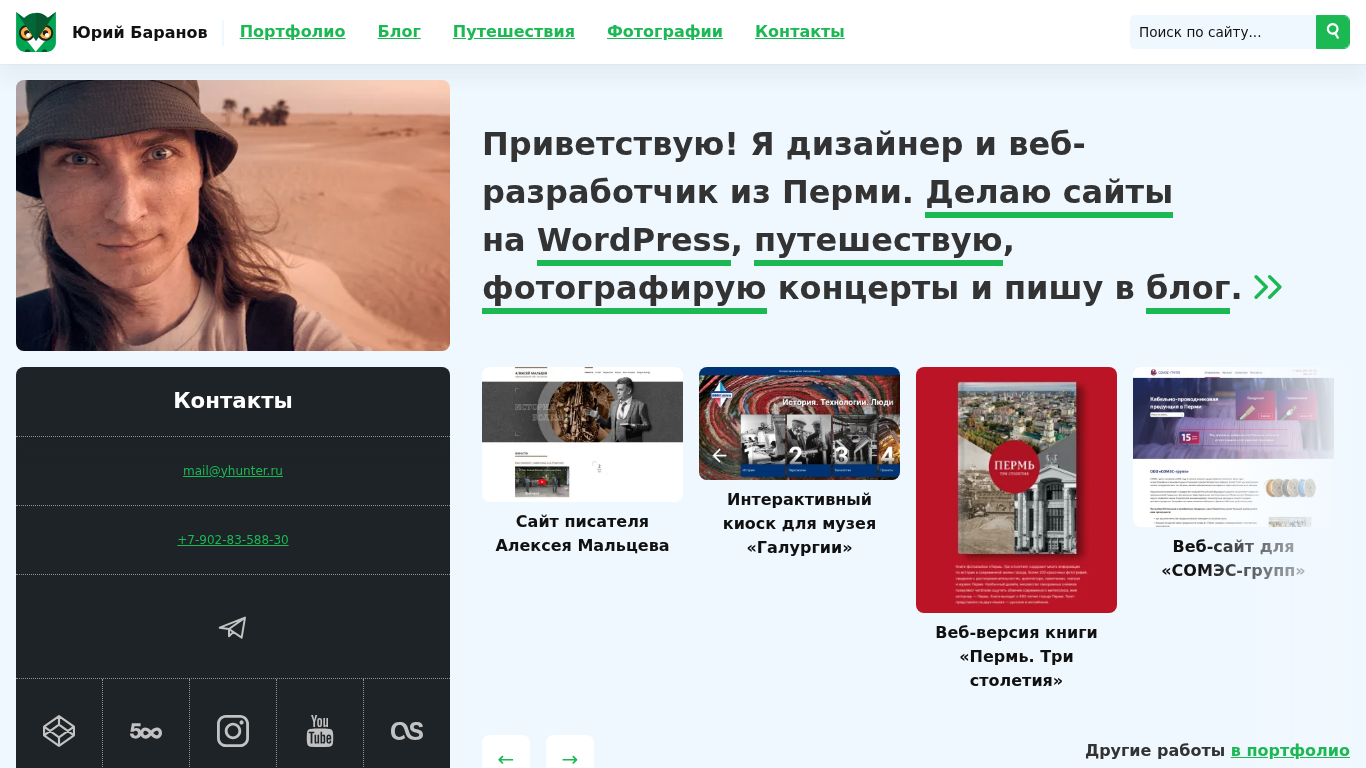Click the Другие работы text
The width and height of the screenshot is (1366, 768).
tap(1155, 751)
